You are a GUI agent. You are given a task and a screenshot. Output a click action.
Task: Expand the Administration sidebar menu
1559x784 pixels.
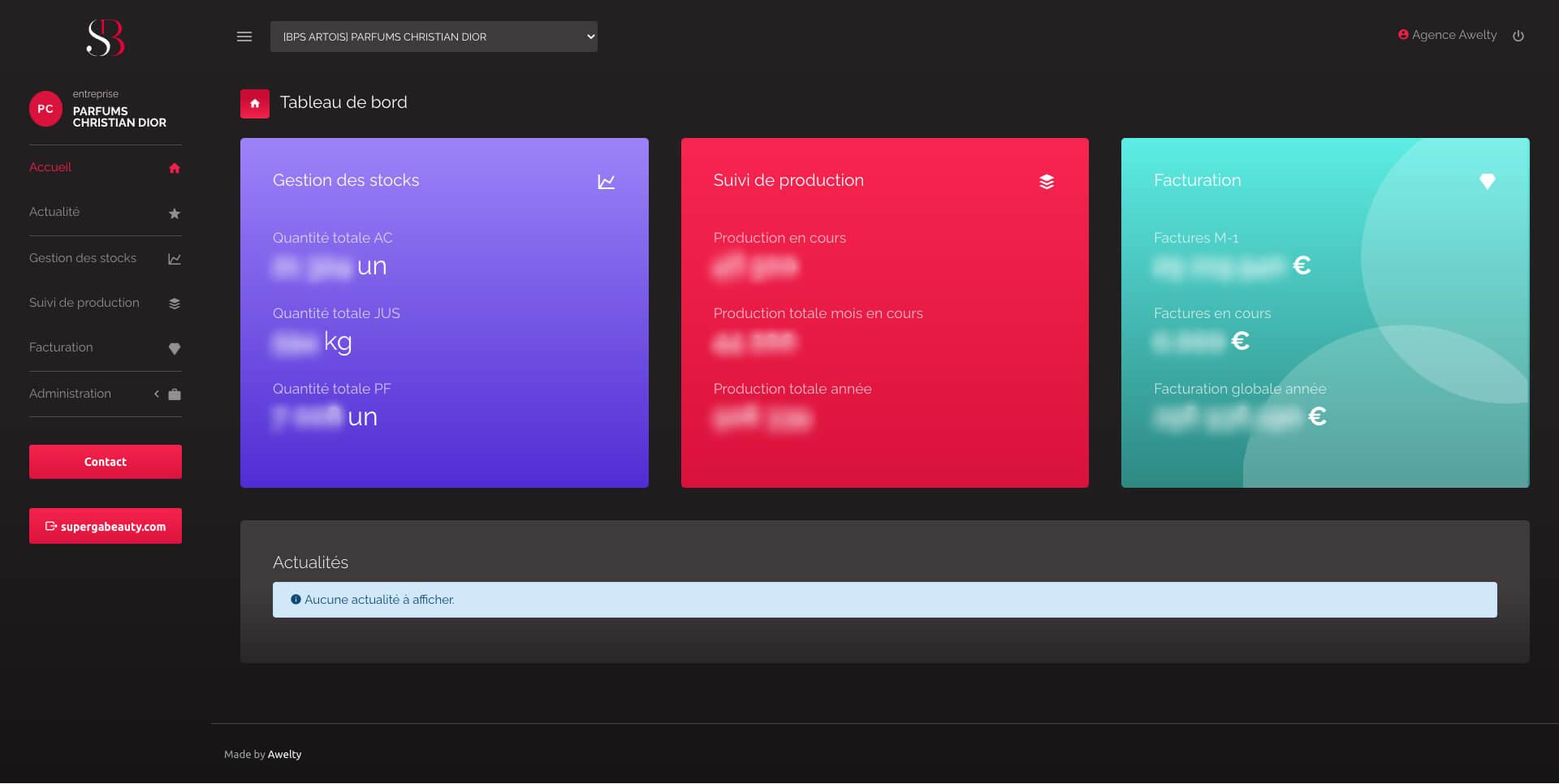70,394
